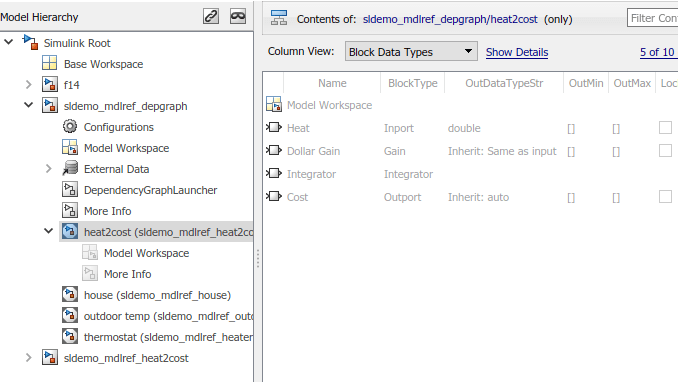Screen dimensions: 678x382
Task: Click the Cost block icon
Action: [x=274, y=196]
